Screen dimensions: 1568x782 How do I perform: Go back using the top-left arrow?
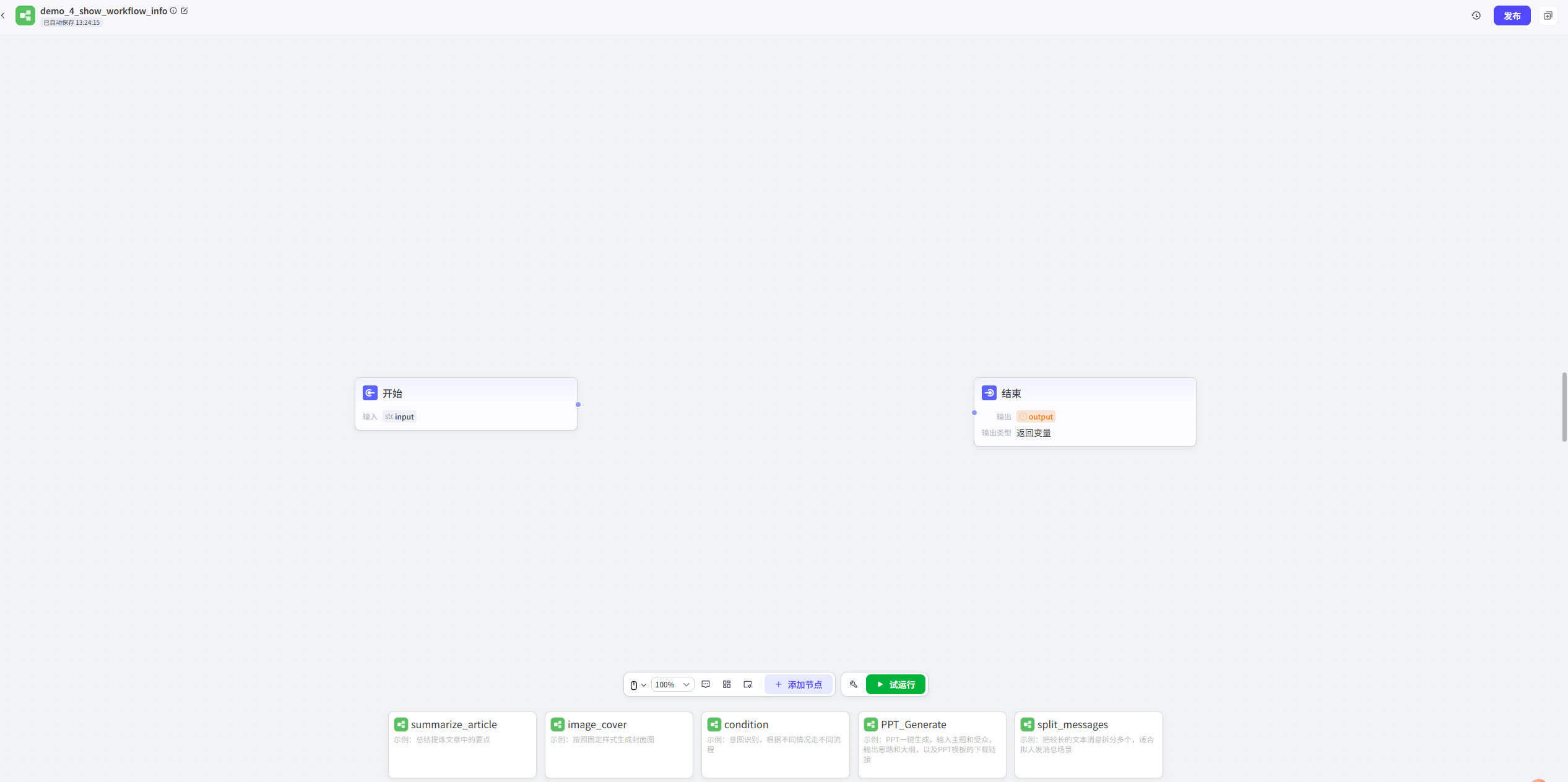coord(3,15)
